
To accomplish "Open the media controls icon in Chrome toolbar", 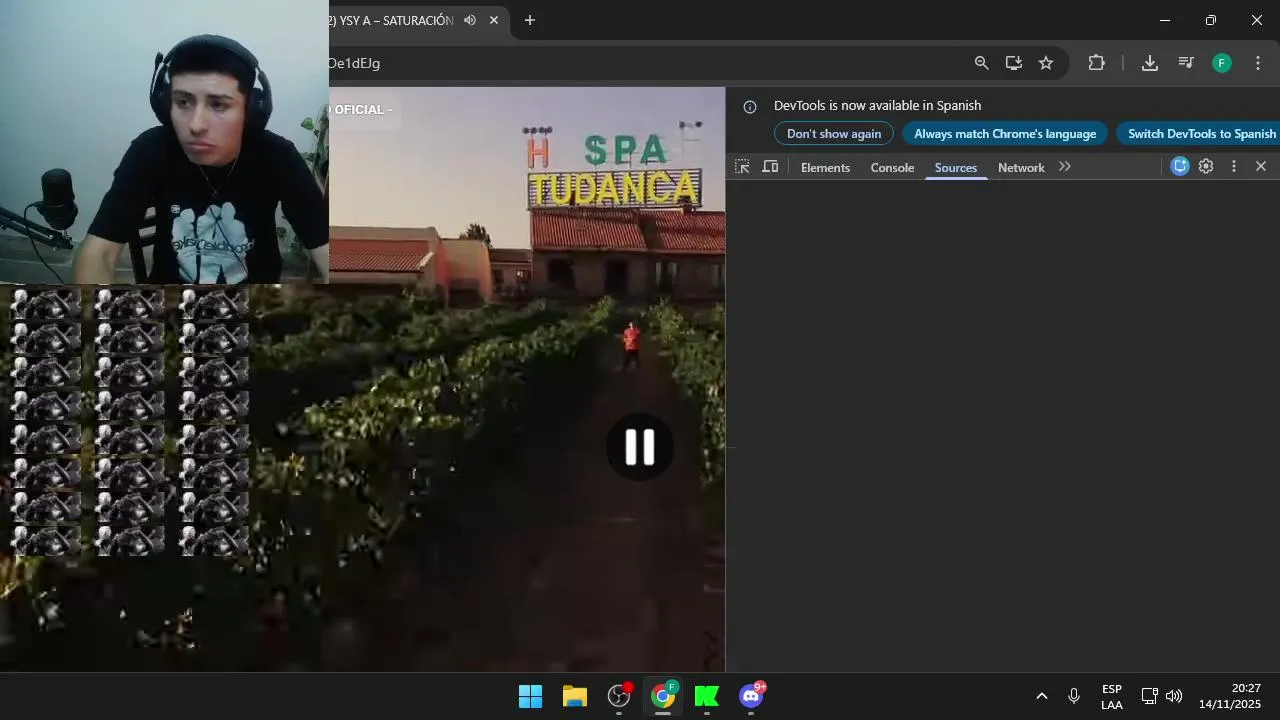I will [x=1186, y=63].
